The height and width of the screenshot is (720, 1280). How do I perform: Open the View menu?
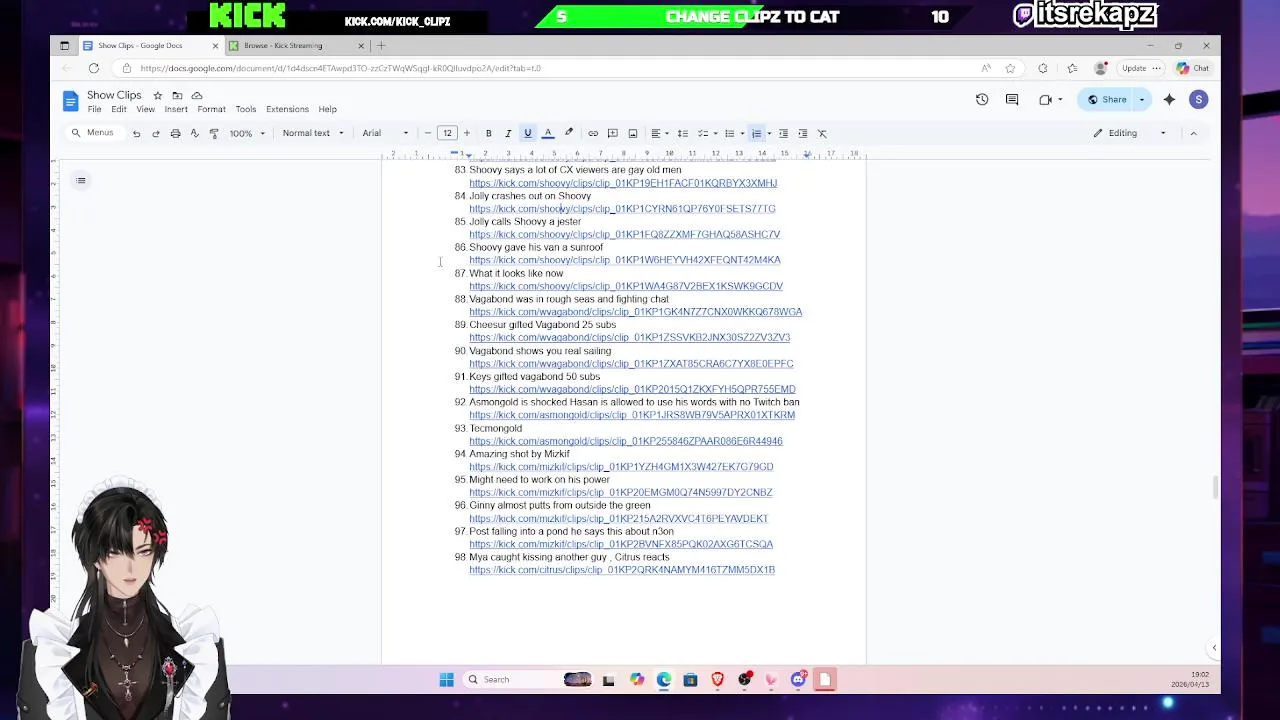coord(146,109)
